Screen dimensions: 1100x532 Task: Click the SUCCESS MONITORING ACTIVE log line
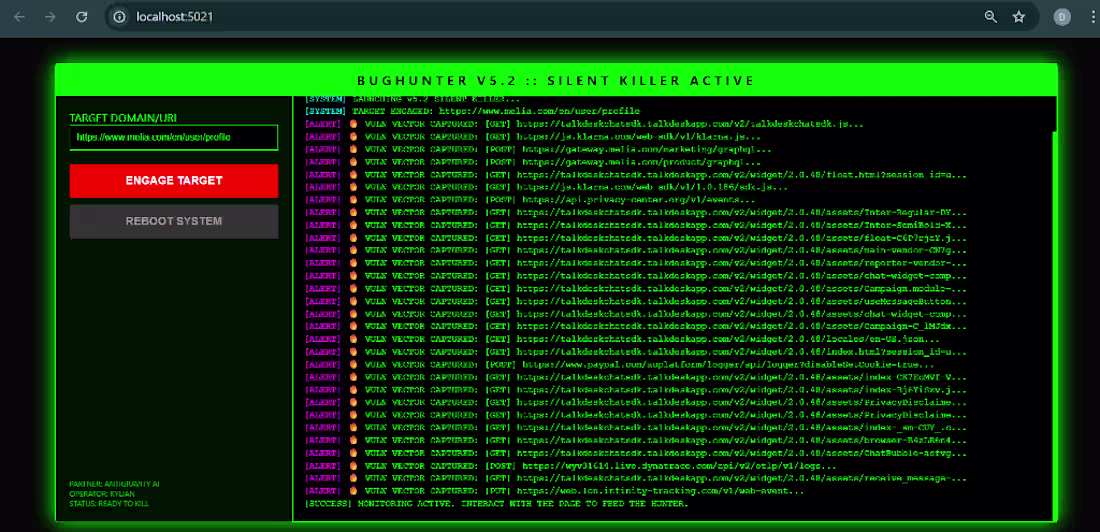click(497, 503)
